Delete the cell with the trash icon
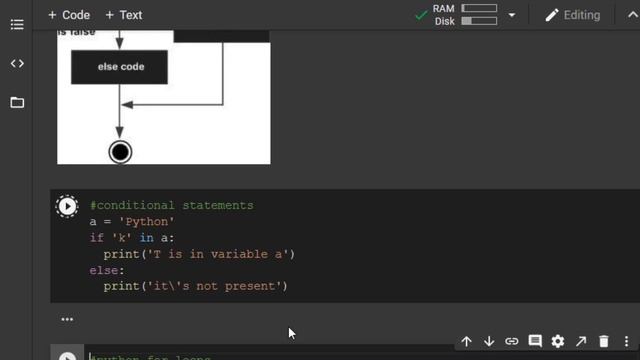The width and height of the screenshot is (640, 360). point(604,341)
